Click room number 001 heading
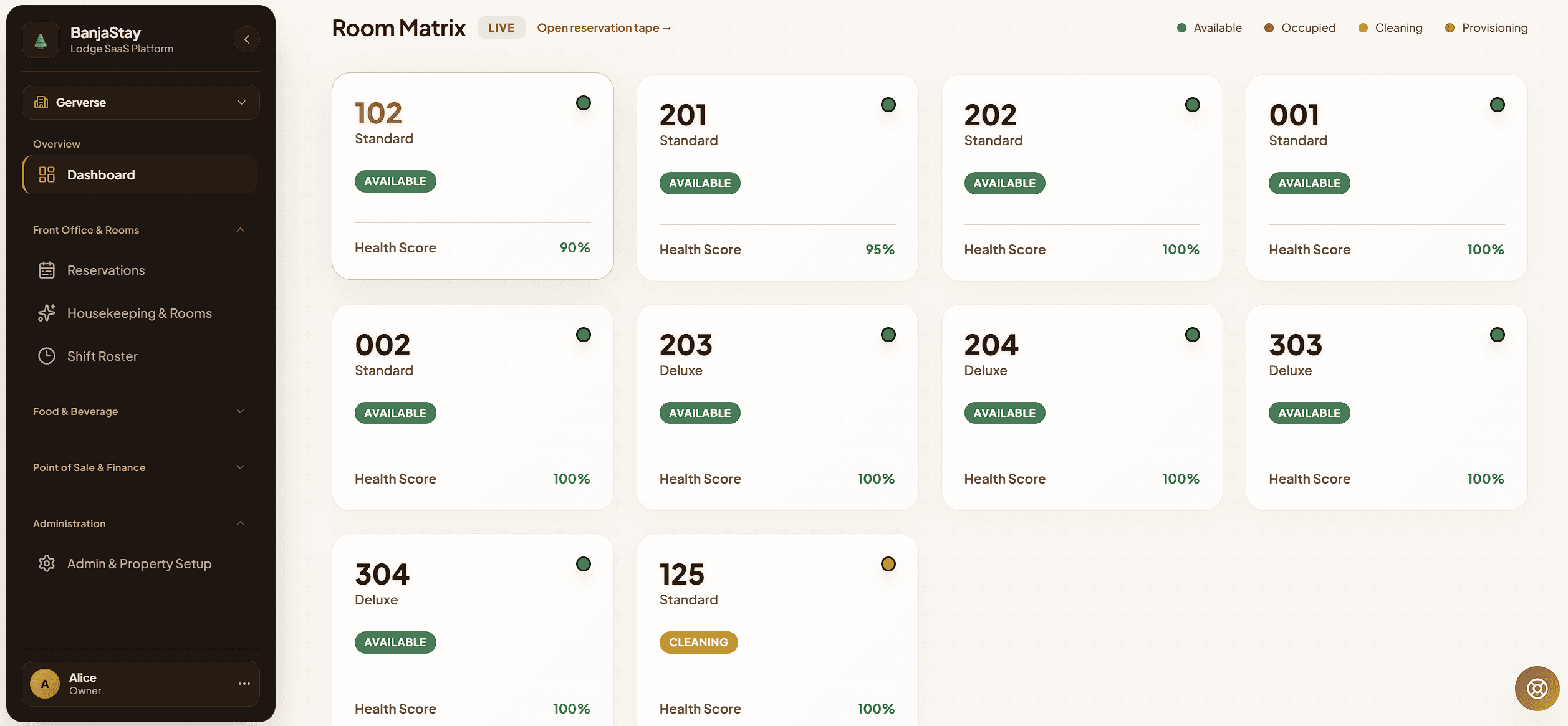Screen dimensions: 1568x726 (1294, 115)
